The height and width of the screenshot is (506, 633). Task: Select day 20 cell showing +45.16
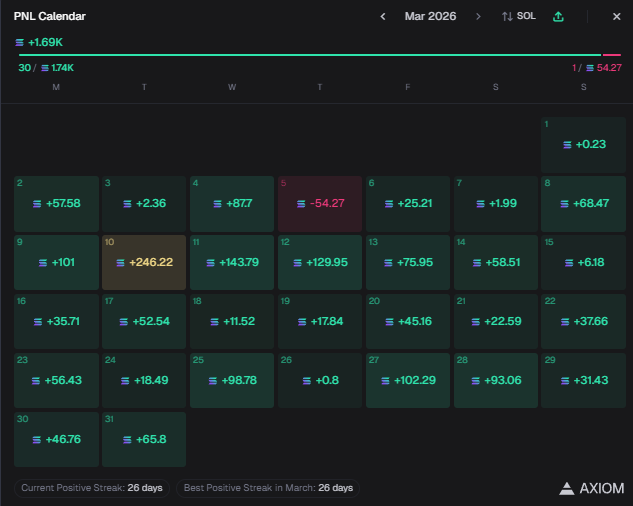click(408, 322)
